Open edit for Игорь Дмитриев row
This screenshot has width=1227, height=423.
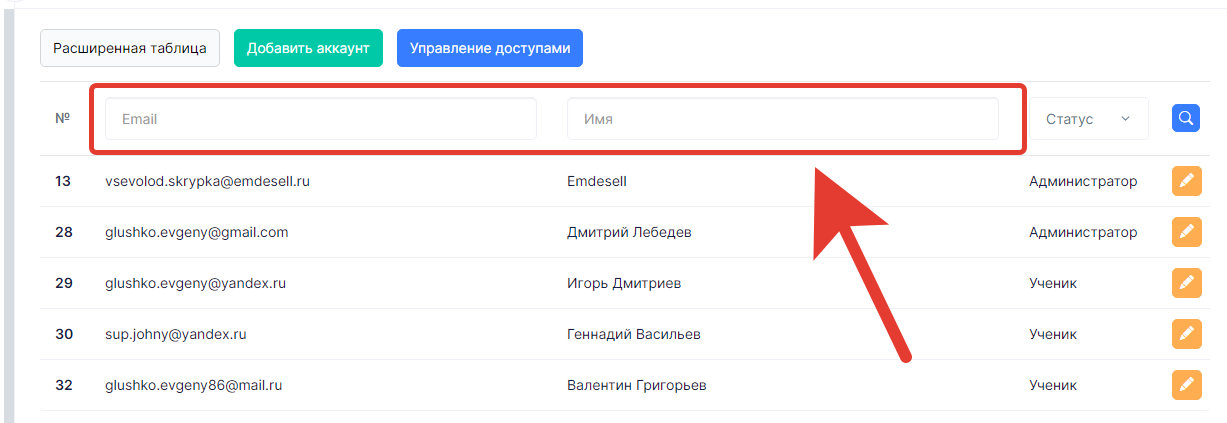click(1186, 283)
